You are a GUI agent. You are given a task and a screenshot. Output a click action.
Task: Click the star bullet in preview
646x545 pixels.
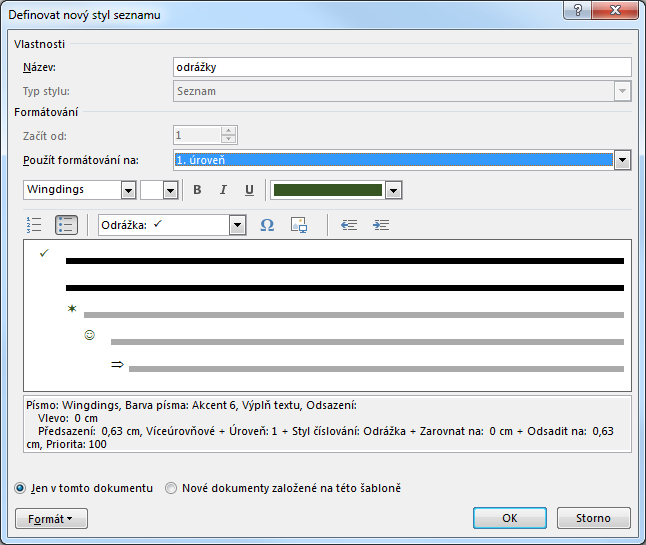(x=72, y=308)
